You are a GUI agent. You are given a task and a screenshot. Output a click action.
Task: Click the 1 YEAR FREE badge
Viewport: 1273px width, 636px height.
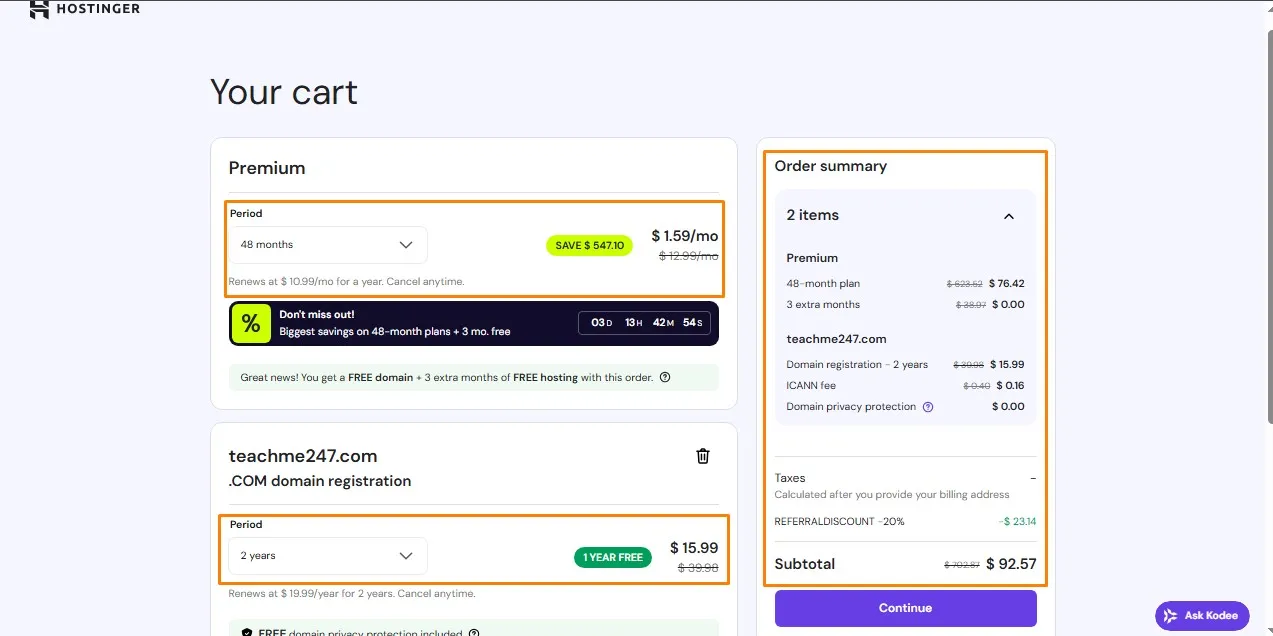[x=612, y=558]
